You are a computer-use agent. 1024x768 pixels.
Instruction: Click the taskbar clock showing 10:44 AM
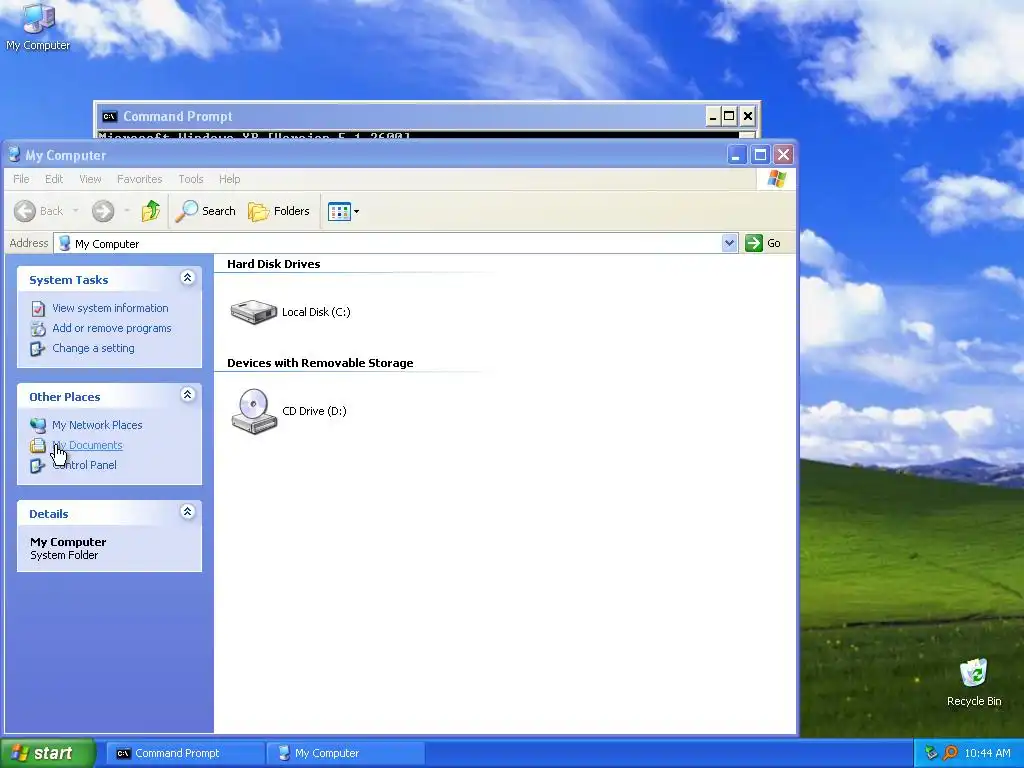(x=987, y=753)
